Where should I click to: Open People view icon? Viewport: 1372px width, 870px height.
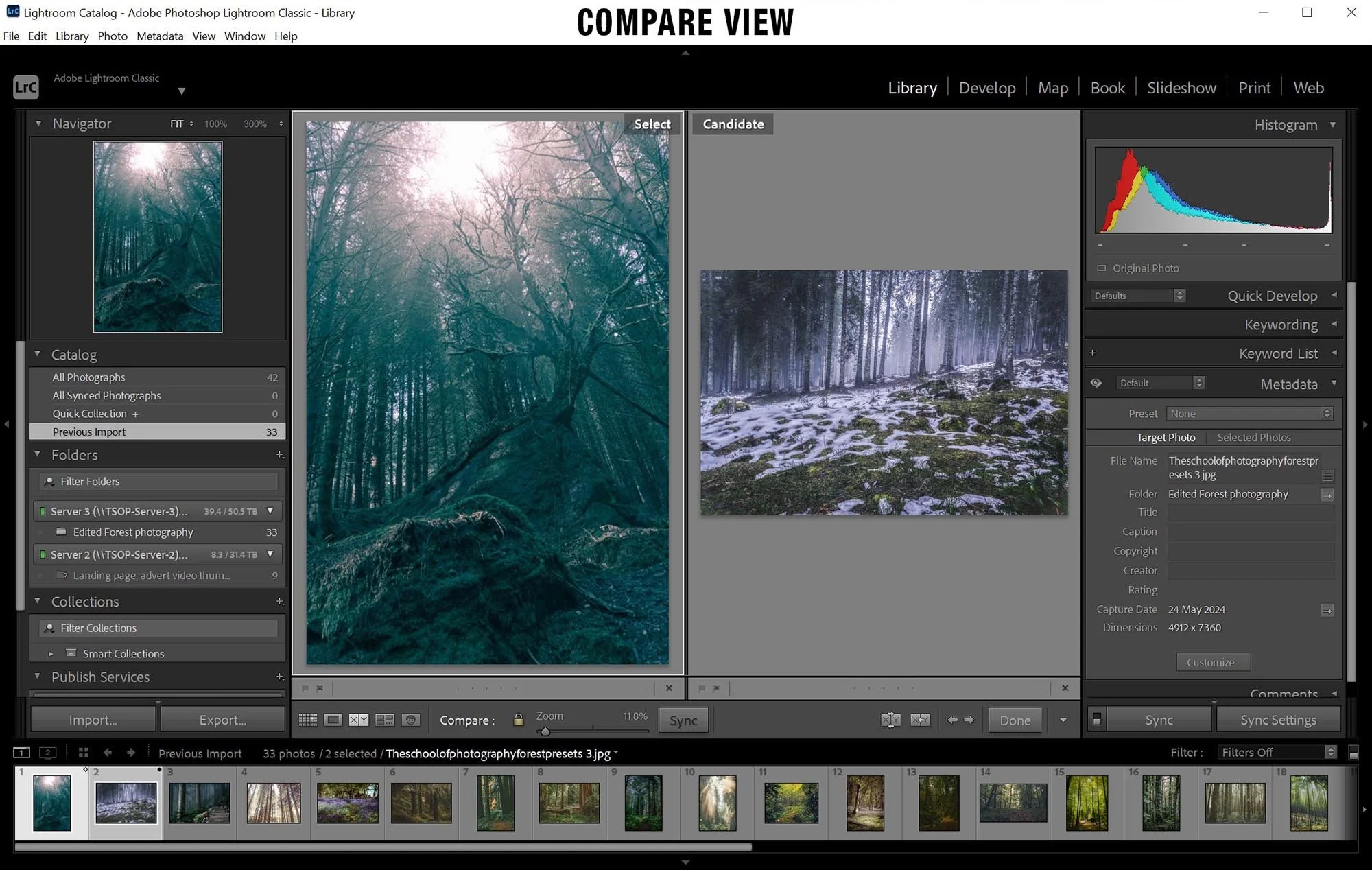[x=411, y=720]
